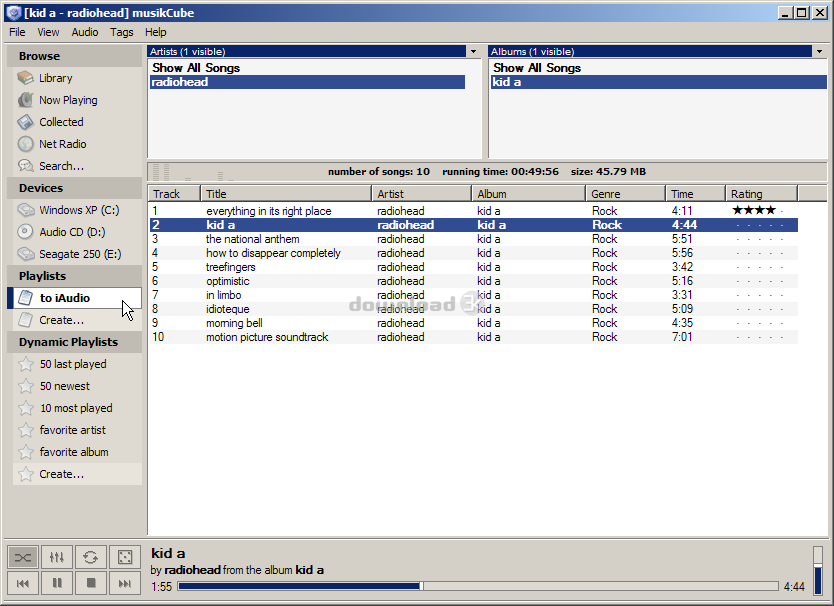
Task: Select Show All Songs in the Albums pane
Action: point(537,68)
